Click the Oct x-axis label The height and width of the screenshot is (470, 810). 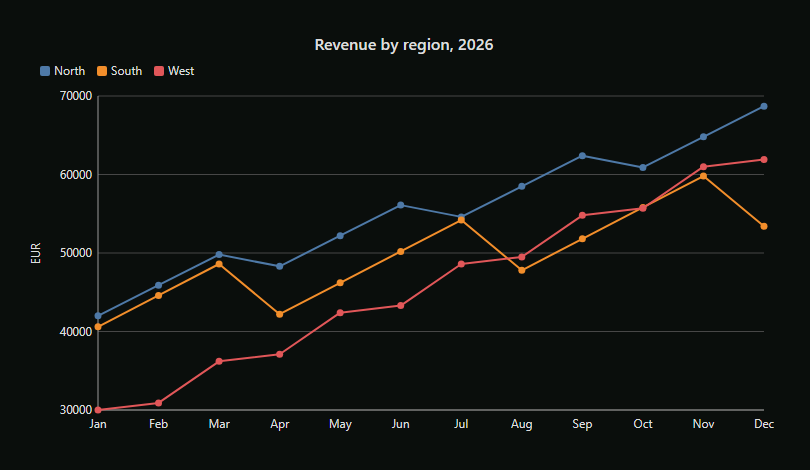[x=643, y=424]
